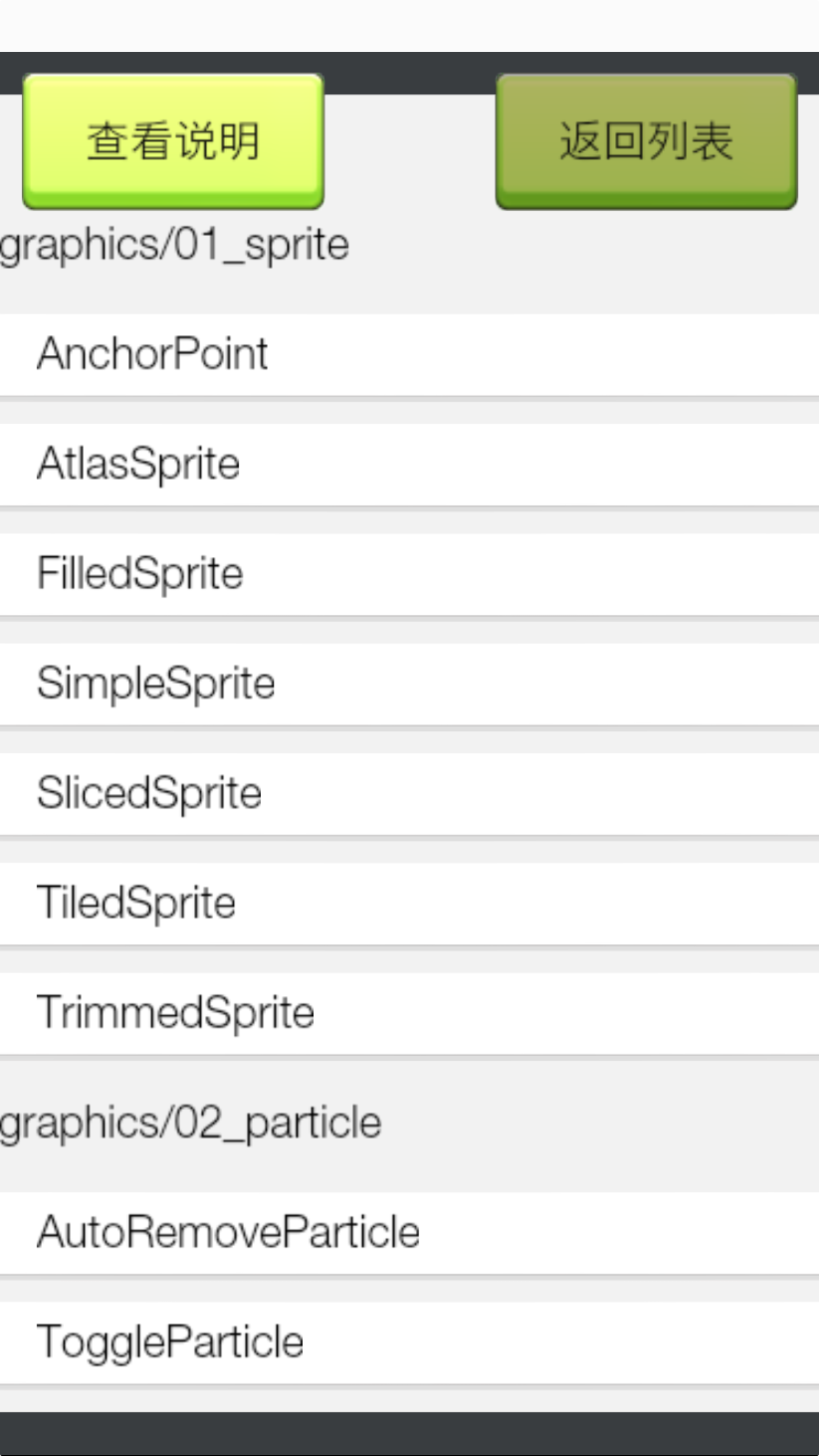Launch the ToggleParticle case

171,1342
